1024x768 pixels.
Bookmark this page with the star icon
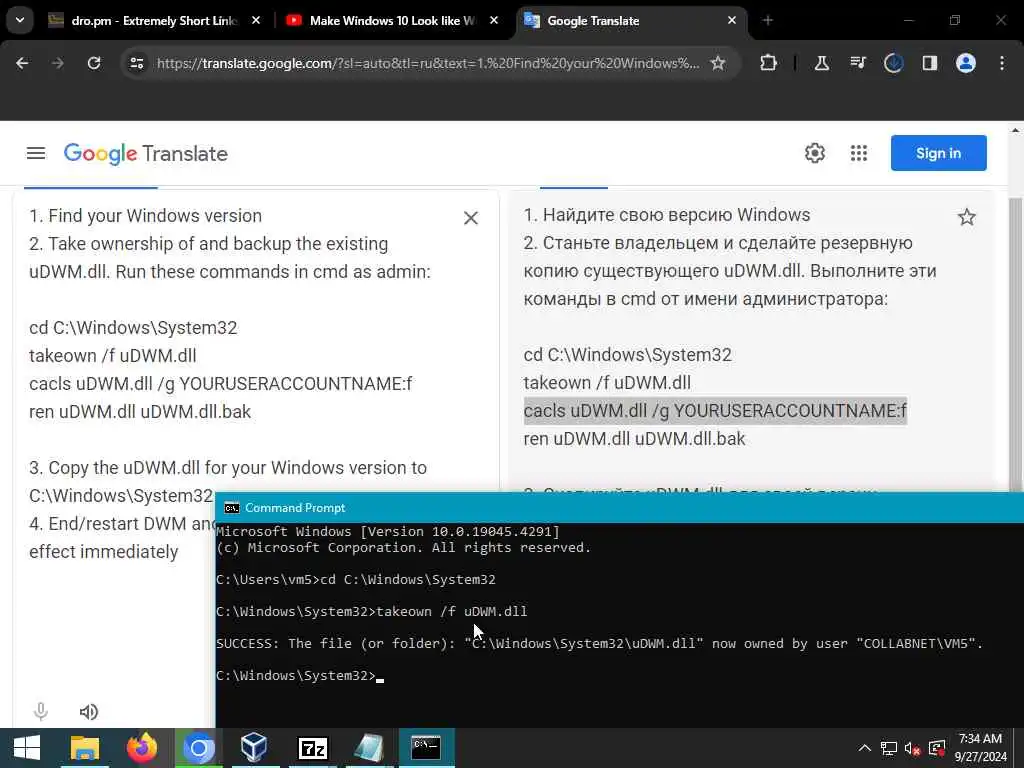[x=718, y=63]
